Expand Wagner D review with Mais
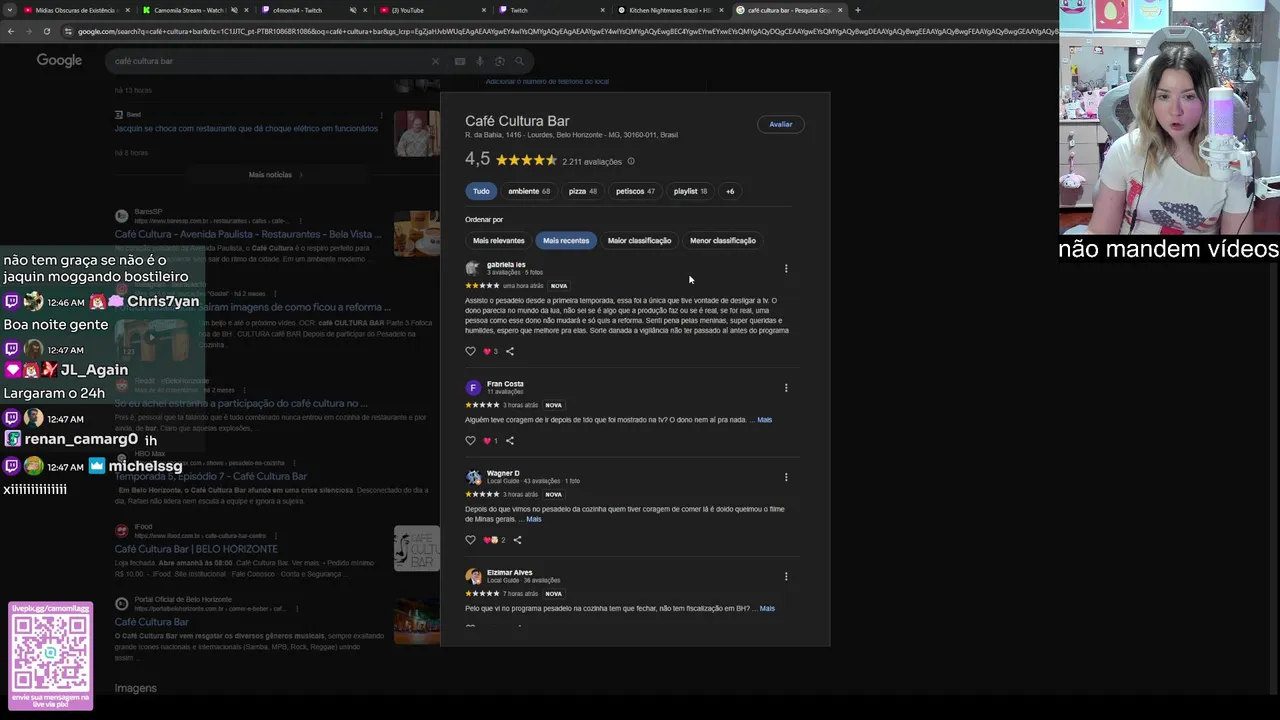The image size is (1280, 720). [534, 519]
